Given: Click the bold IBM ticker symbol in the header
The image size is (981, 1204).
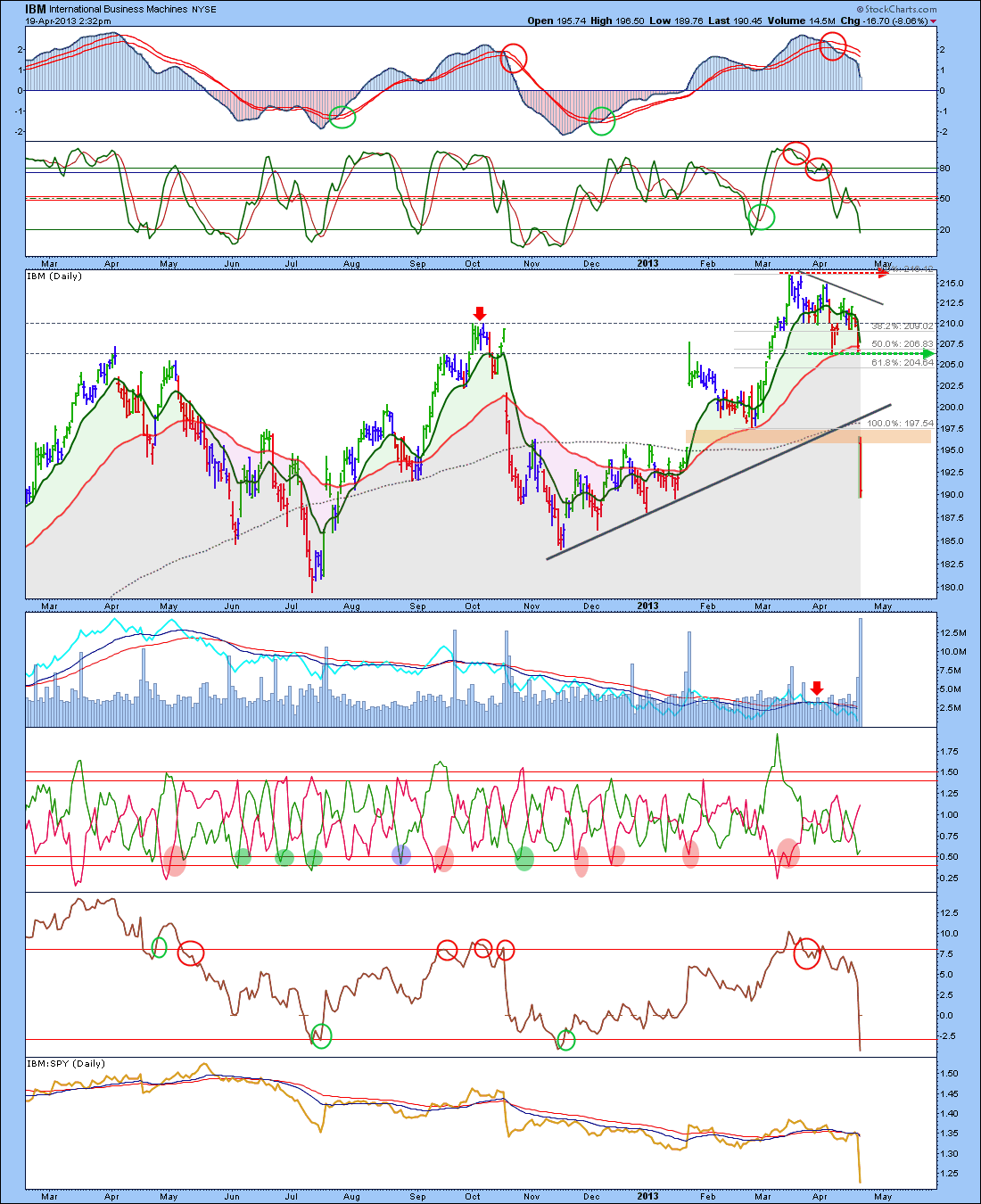Looking at the screenshot, I should [x=36, y=9].
